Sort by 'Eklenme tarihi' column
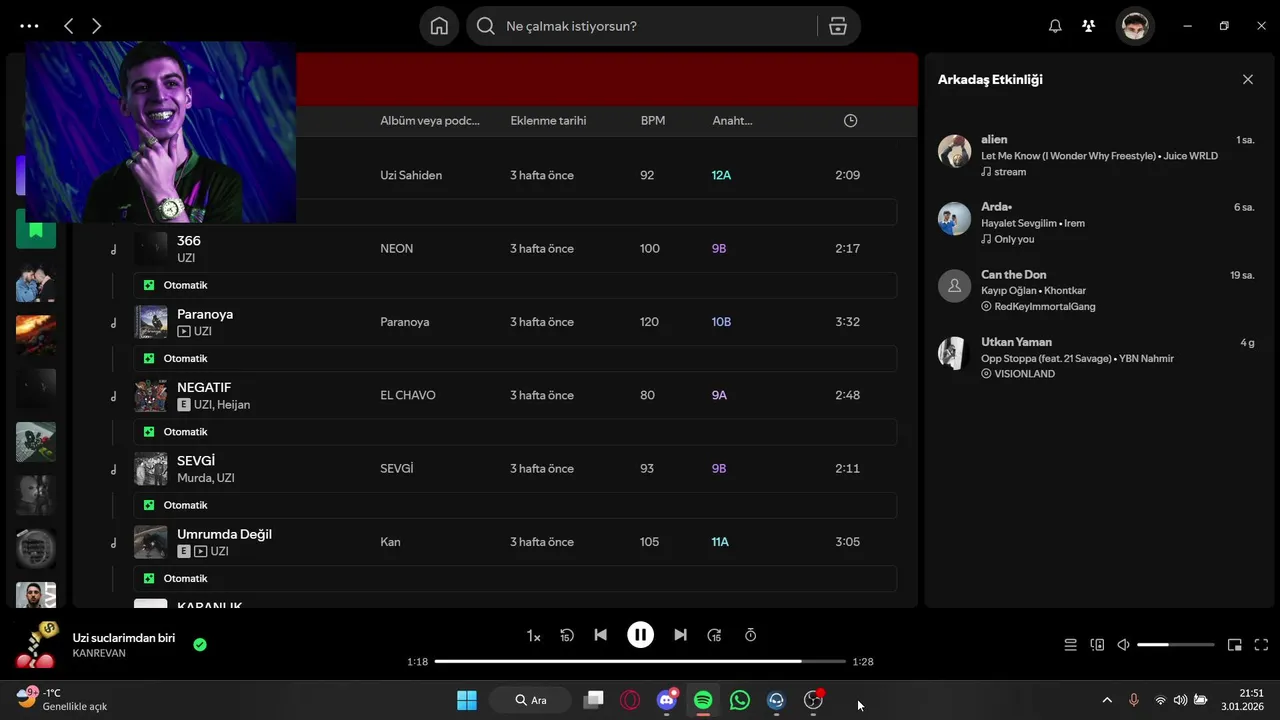Viewport: 1280px width, 720px height. coord(548,121)
